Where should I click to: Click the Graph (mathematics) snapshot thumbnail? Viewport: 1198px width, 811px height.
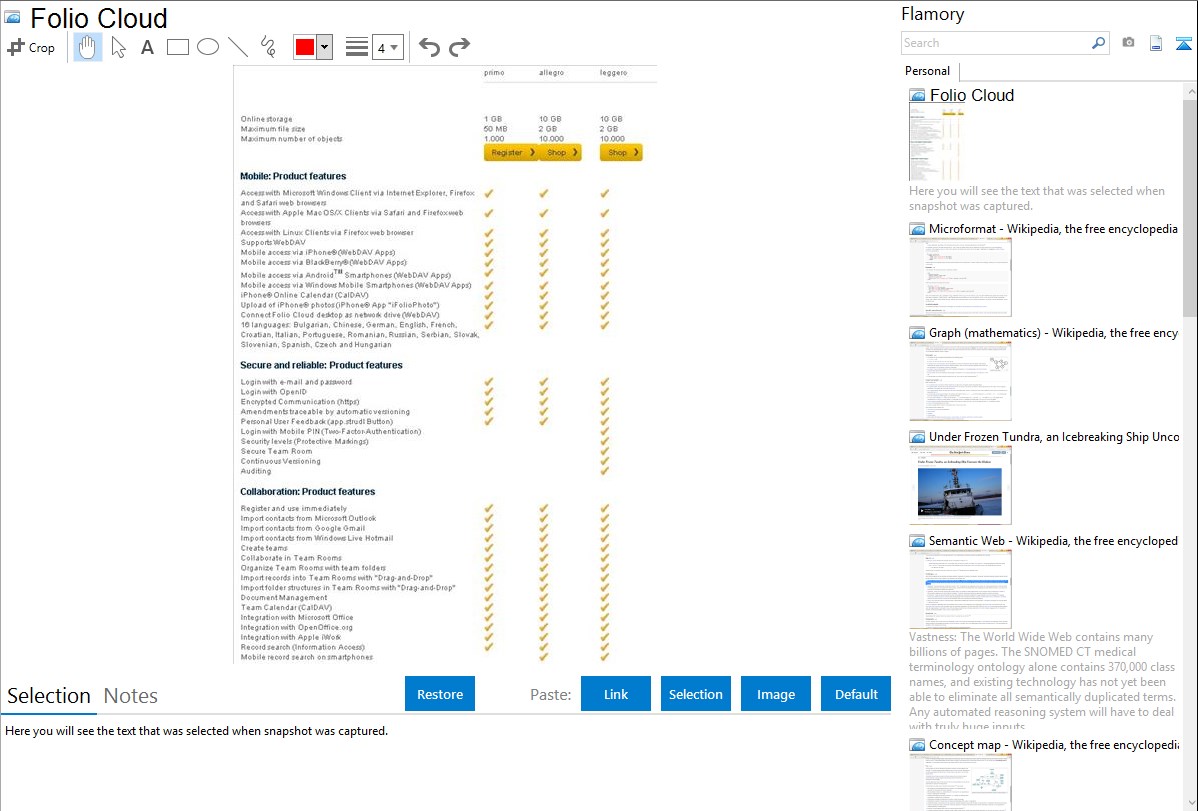click(960, 381)
